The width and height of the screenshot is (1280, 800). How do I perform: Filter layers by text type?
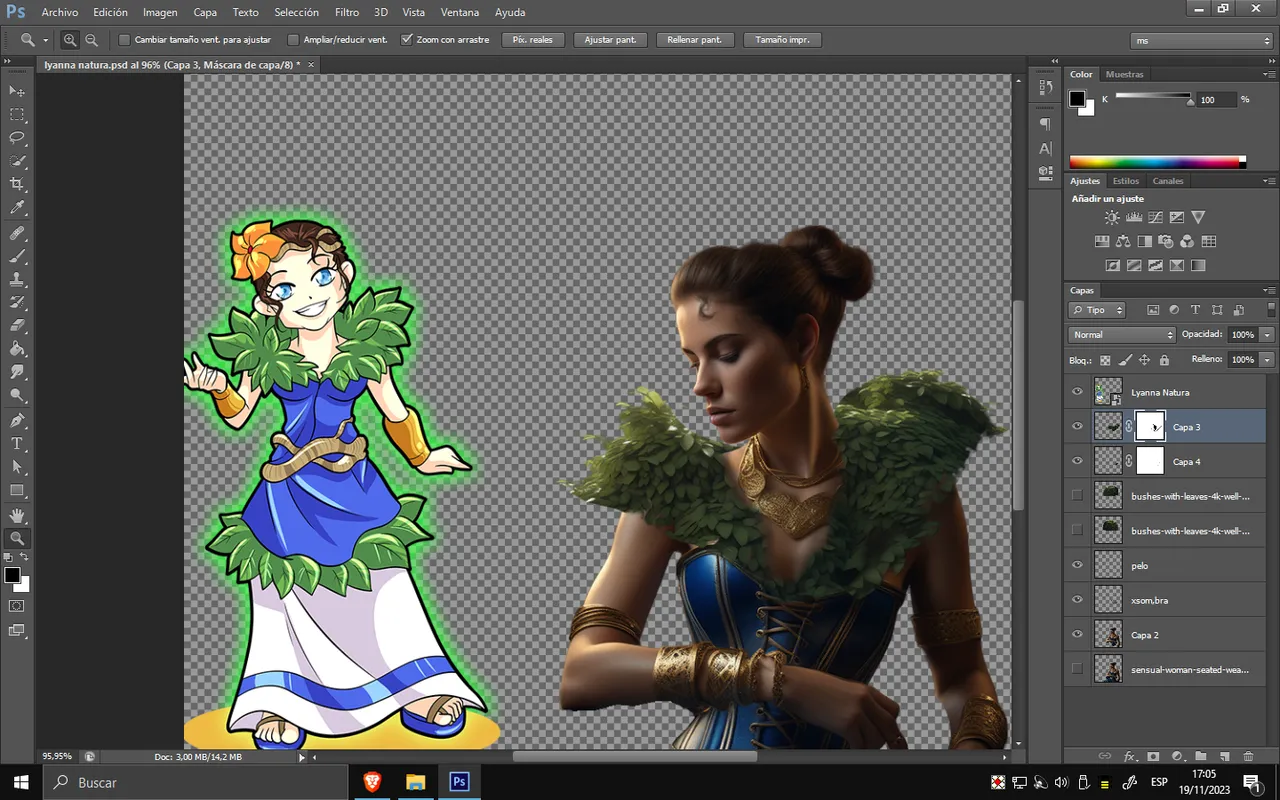[1195, 310]
